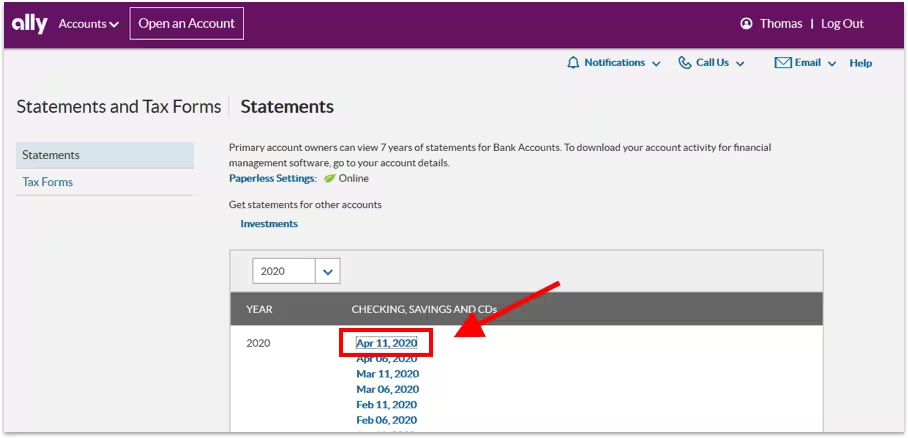Open the Thomas profile link

[781, 24]
